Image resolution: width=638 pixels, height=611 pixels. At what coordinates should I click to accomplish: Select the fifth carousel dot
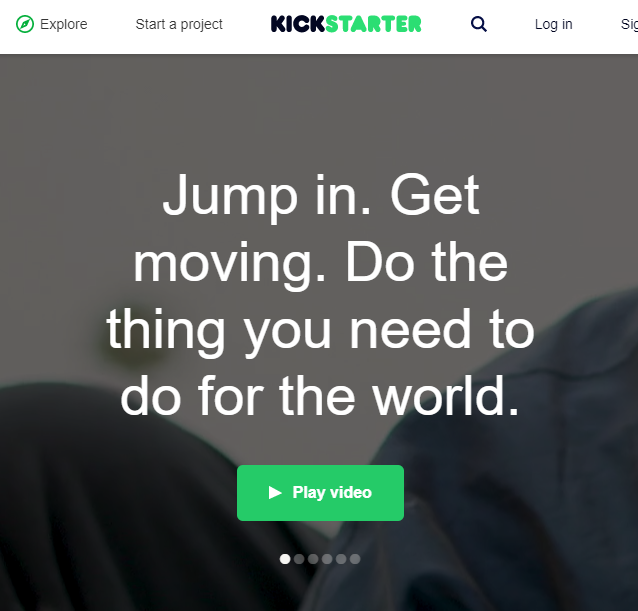(x=341, y=559)
